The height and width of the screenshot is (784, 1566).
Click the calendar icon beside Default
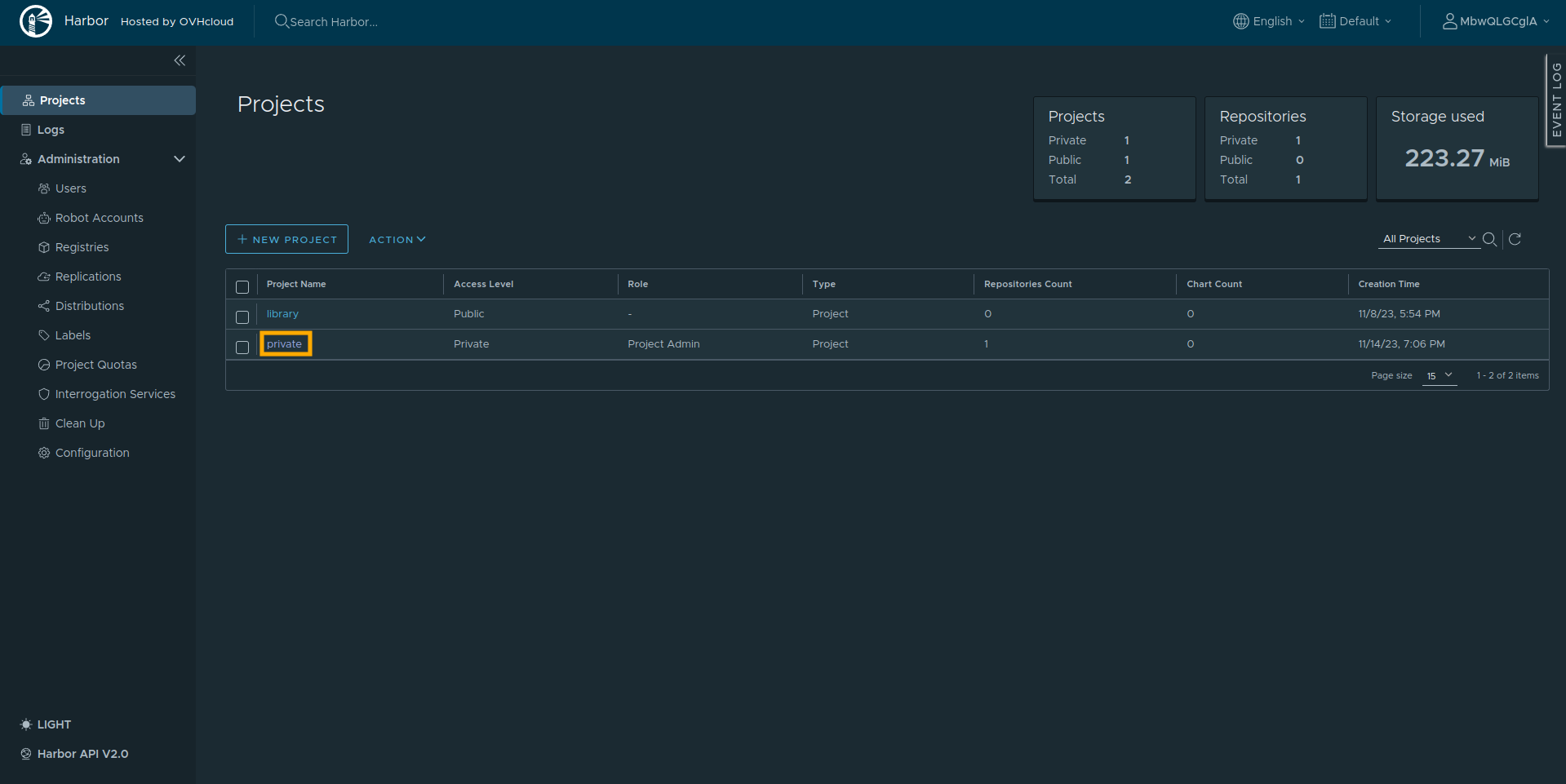tap(1327, 21)
